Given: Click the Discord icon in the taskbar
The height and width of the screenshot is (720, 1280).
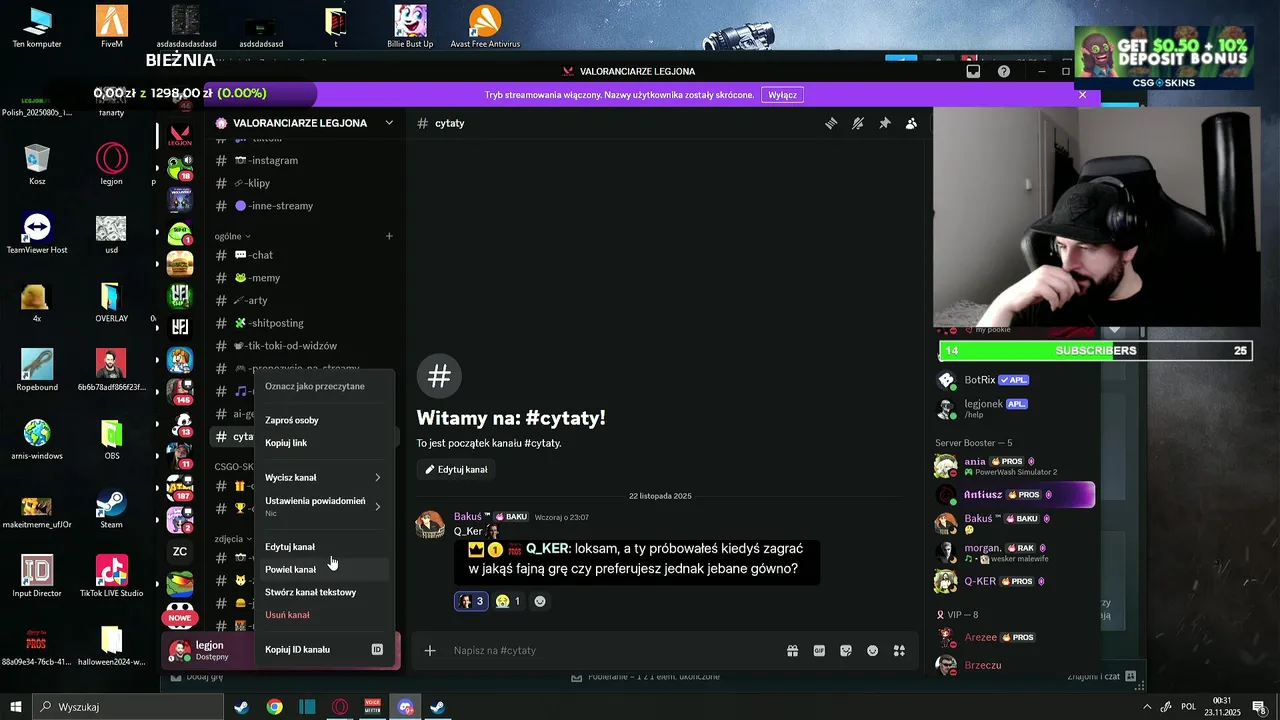Looking at the screenshot, I should pyautogui.click(x=405, y=707).
